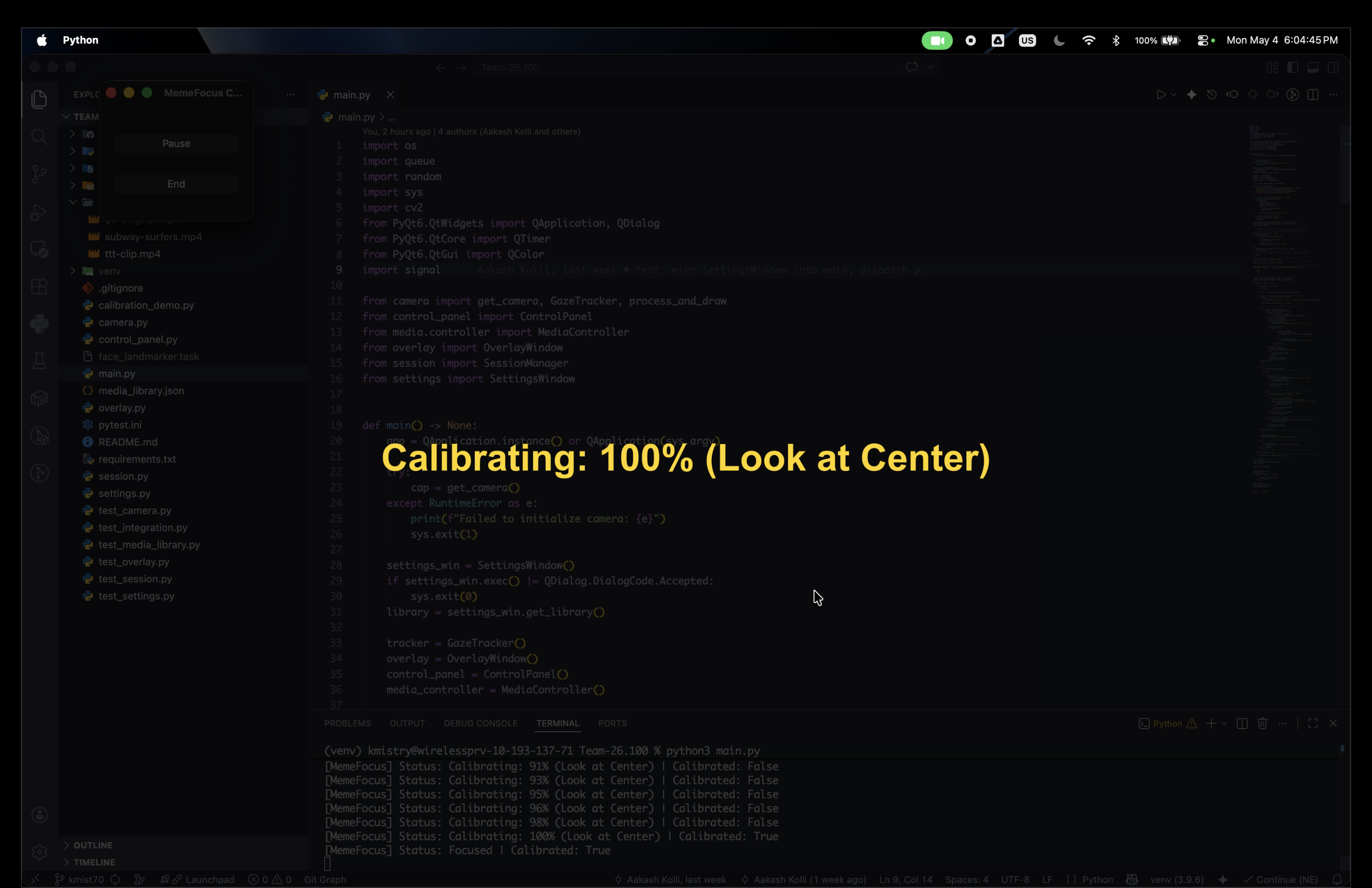Switch to the PROBLEMS tab
1372x888 pixels.
(347, 723)
